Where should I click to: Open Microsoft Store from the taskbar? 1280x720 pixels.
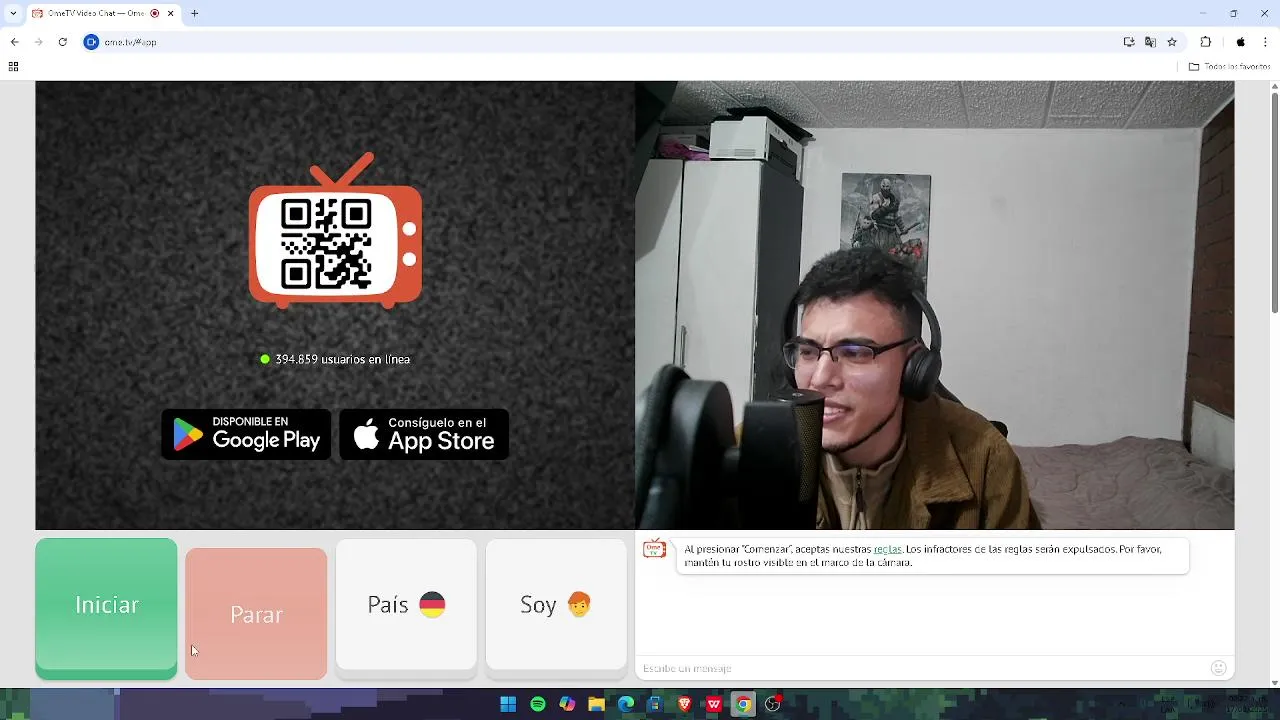click(x=655, y=704)
